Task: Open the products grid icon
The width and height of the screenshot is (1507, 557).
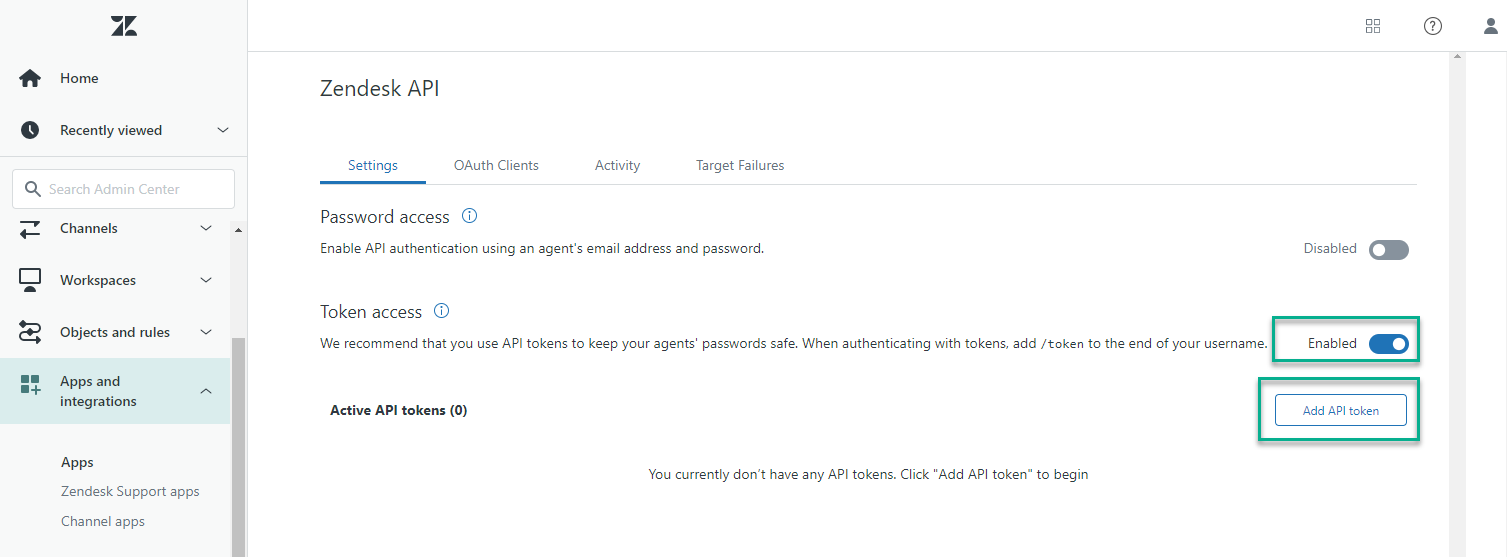Action: point(1373,26)
